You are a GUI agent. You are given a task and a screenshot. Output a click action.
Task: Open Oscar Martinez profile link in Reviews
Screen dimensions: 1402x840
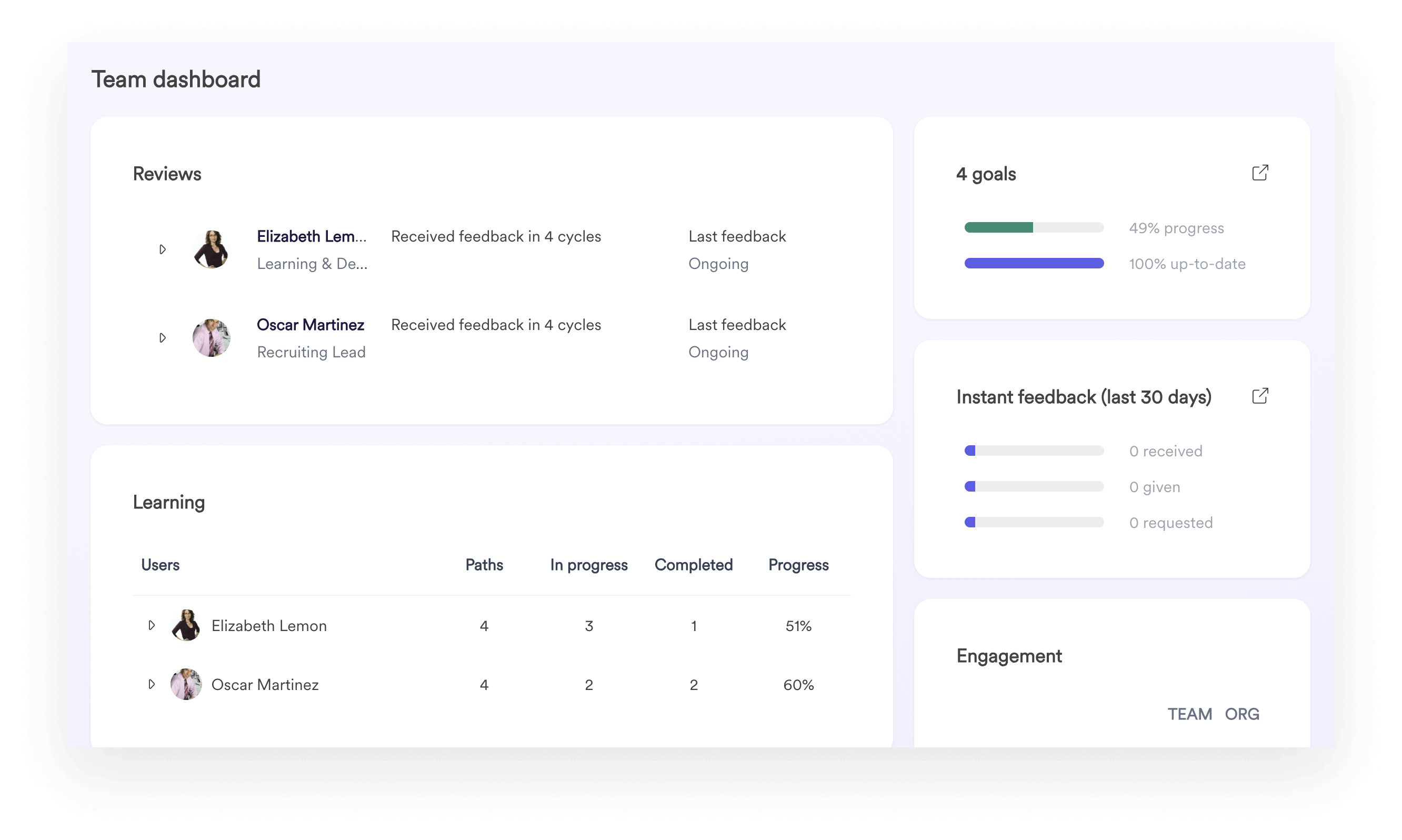point(310,324)
